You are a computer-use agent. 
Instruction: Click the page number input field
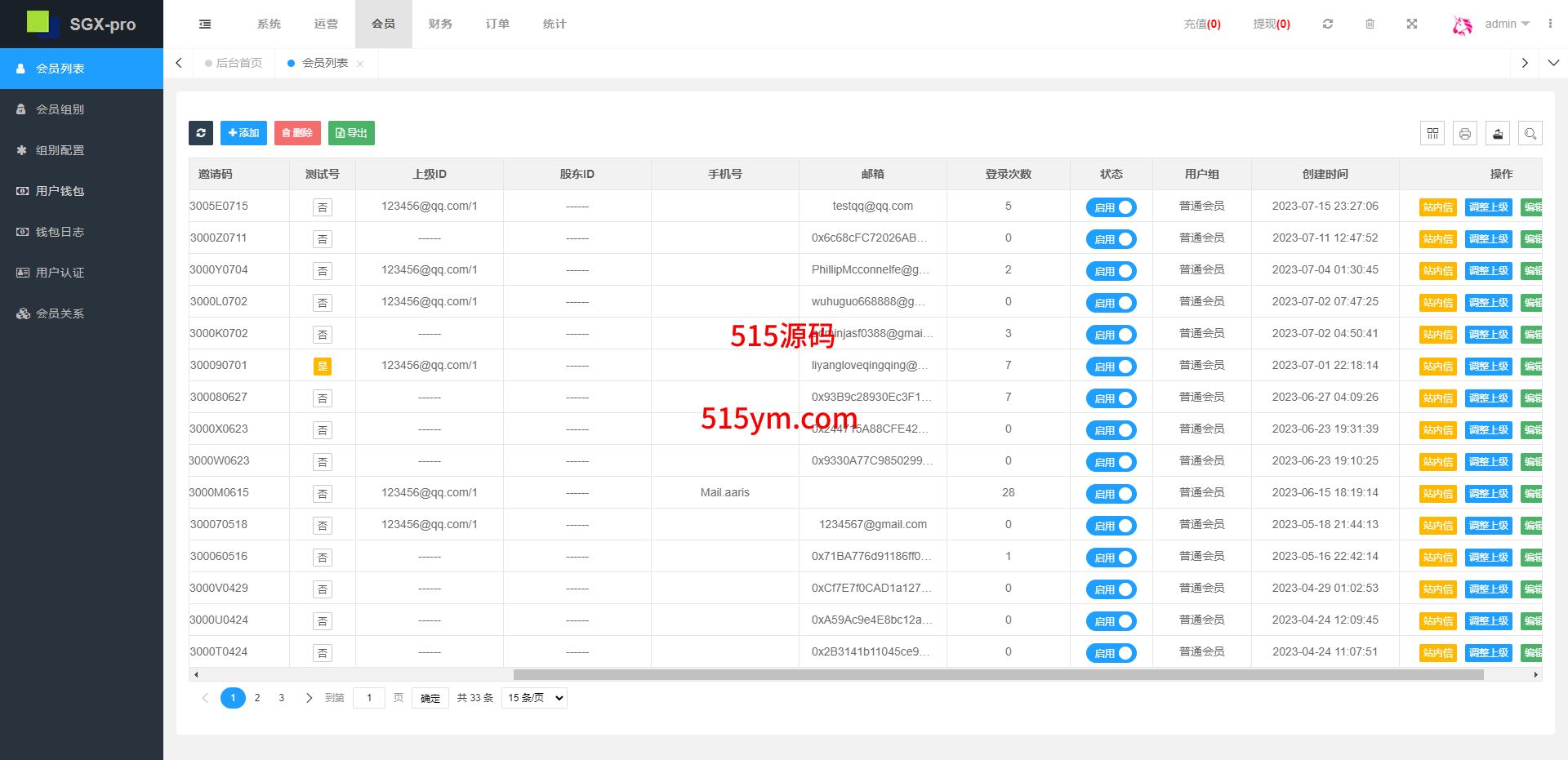click(369, 698)
